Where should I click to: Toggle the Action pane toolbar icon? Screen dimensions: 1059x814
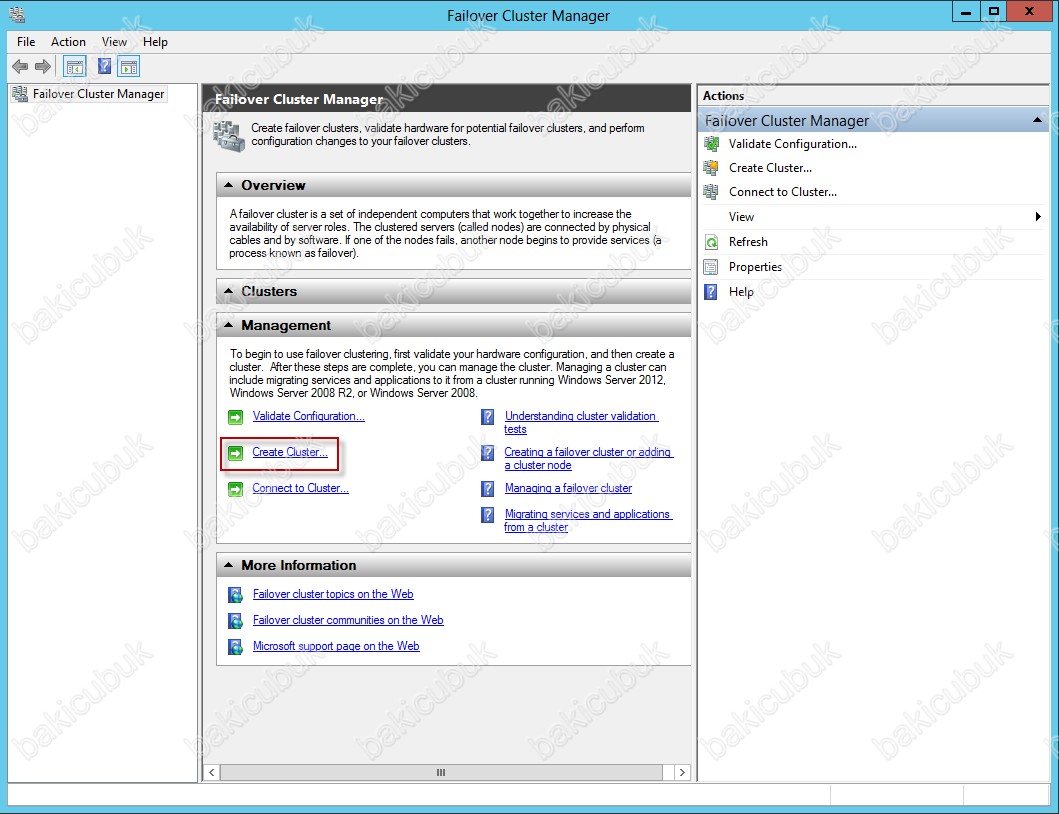point(128,66)
